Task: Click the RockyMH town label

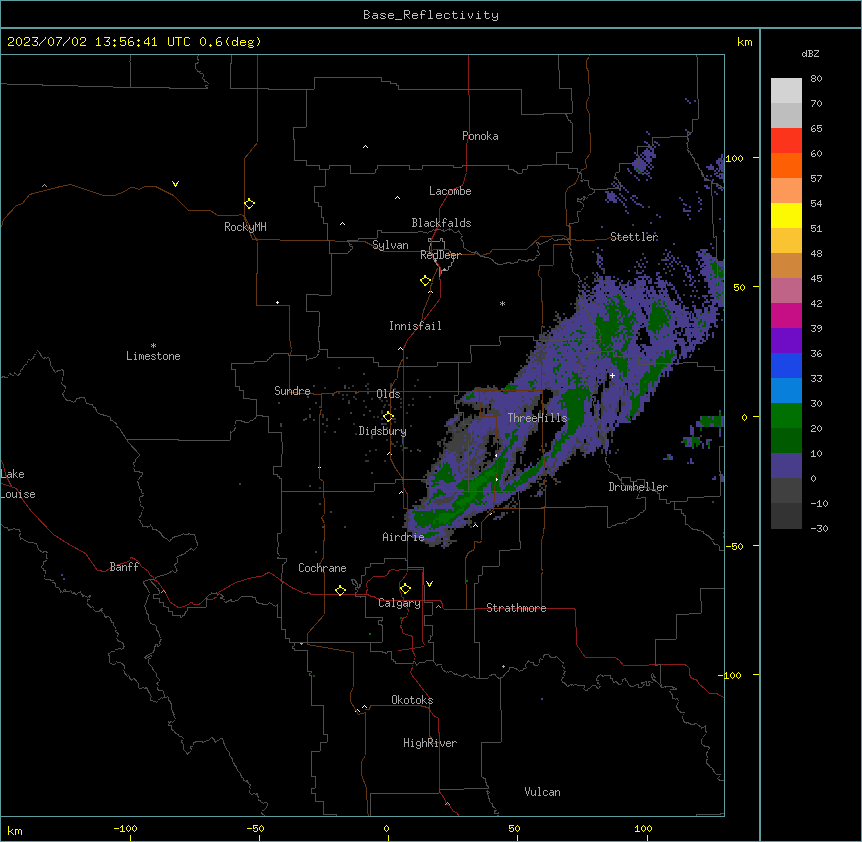Action: pyautogui.click(x=245, y=227)
